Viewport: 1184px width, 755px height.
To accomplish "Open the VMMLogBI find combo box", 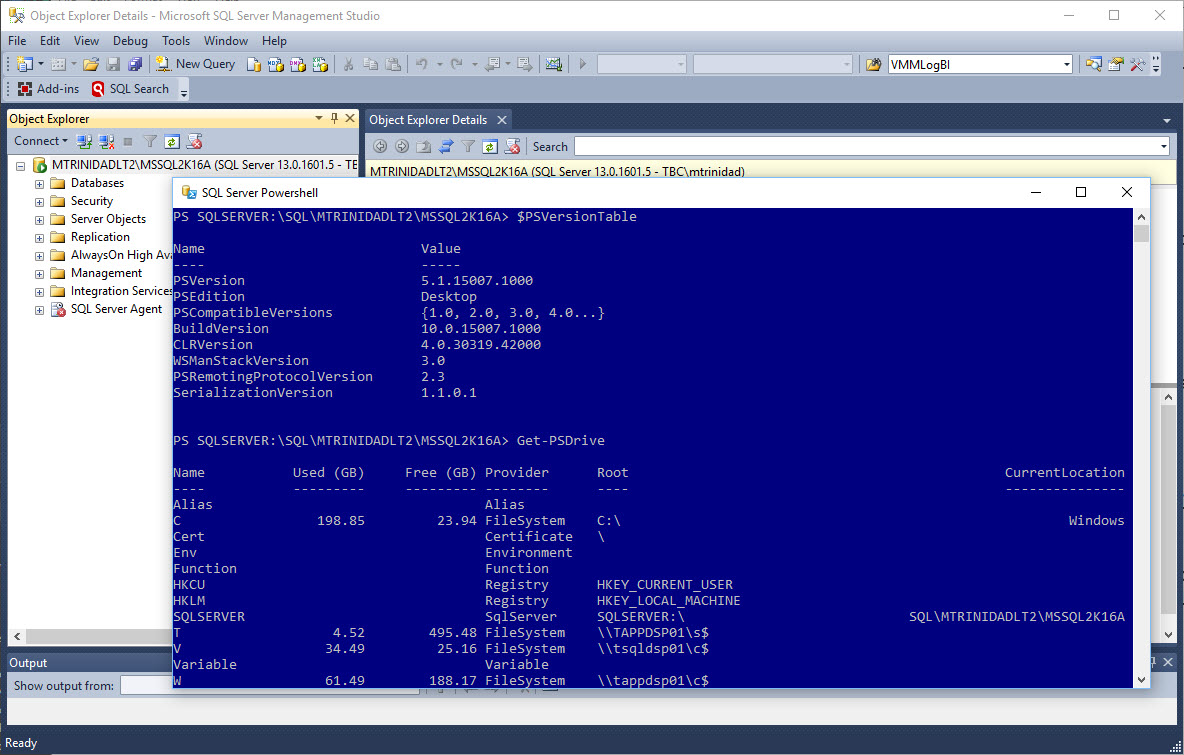I will [980, 64].
